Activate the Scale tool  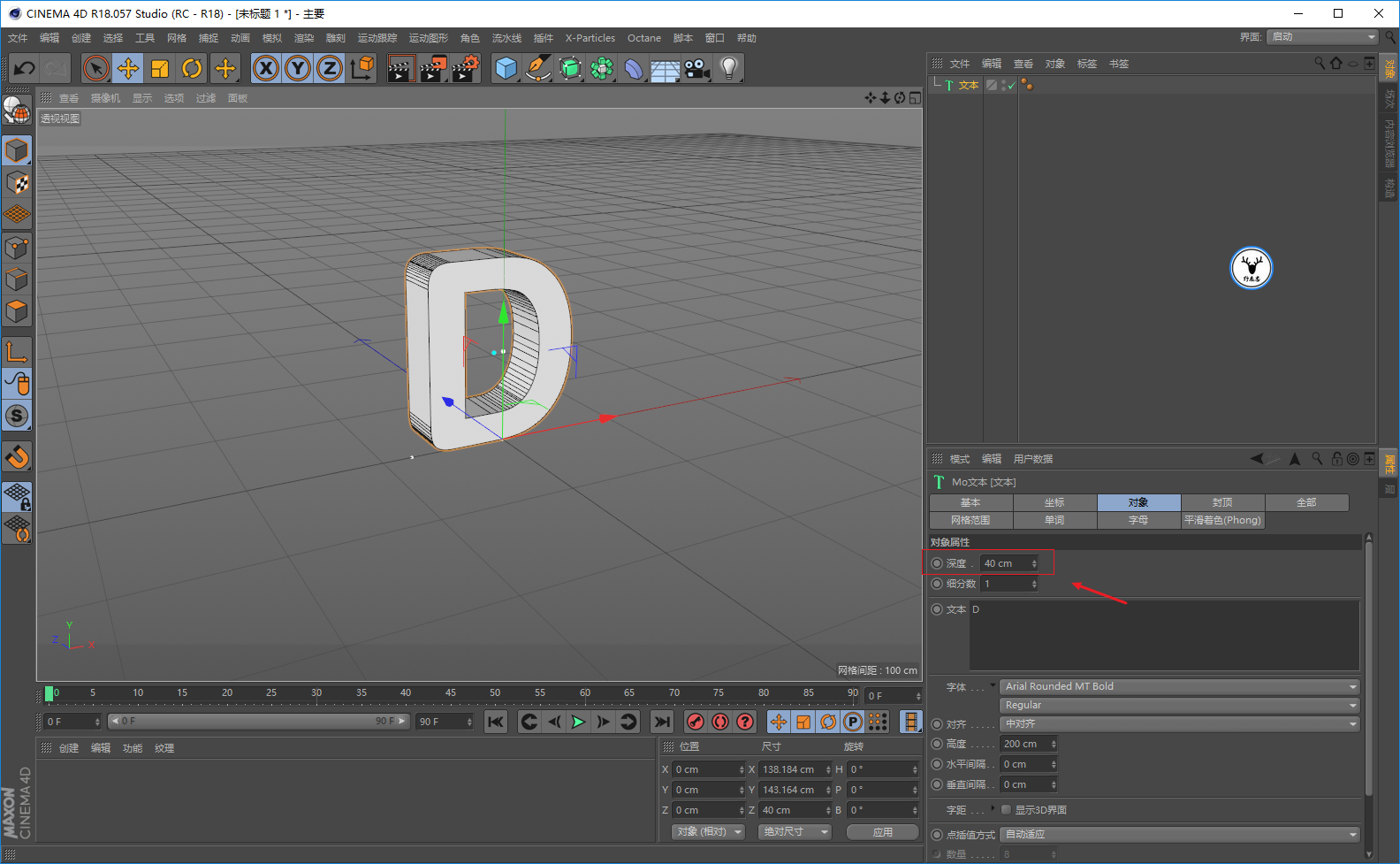click(160, 68)
